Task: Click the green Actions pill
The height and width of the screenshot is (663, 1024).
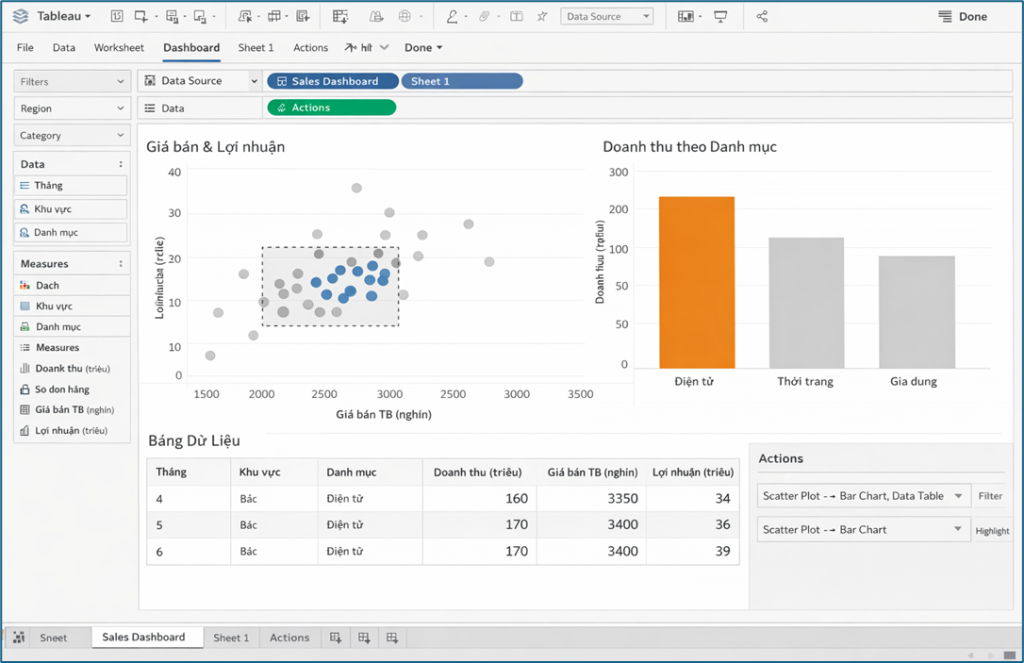Action: 332,108
